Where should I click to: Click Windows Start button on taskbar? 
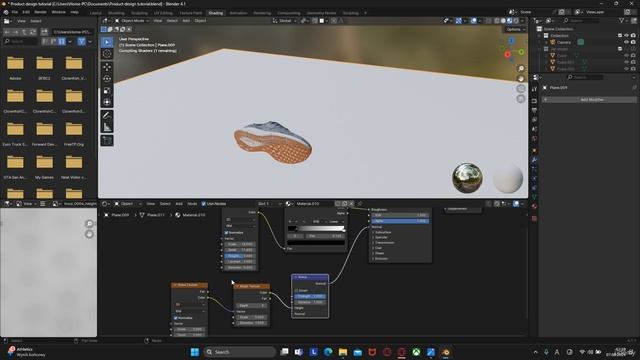[x=195, y=352]
